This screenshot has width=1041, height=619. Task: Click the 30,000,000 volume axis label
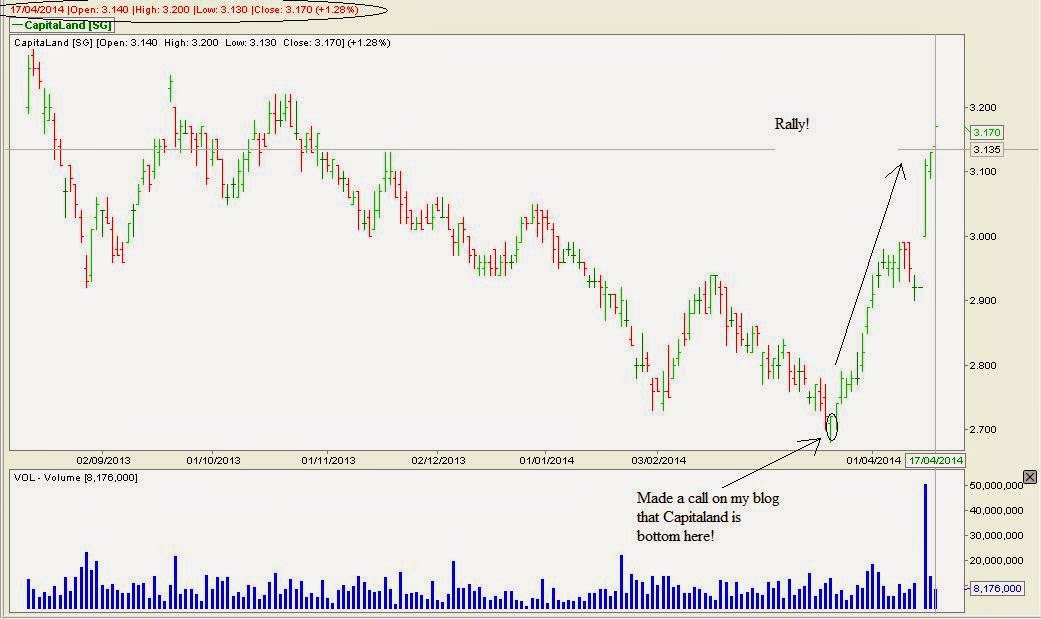click(996, 535)
